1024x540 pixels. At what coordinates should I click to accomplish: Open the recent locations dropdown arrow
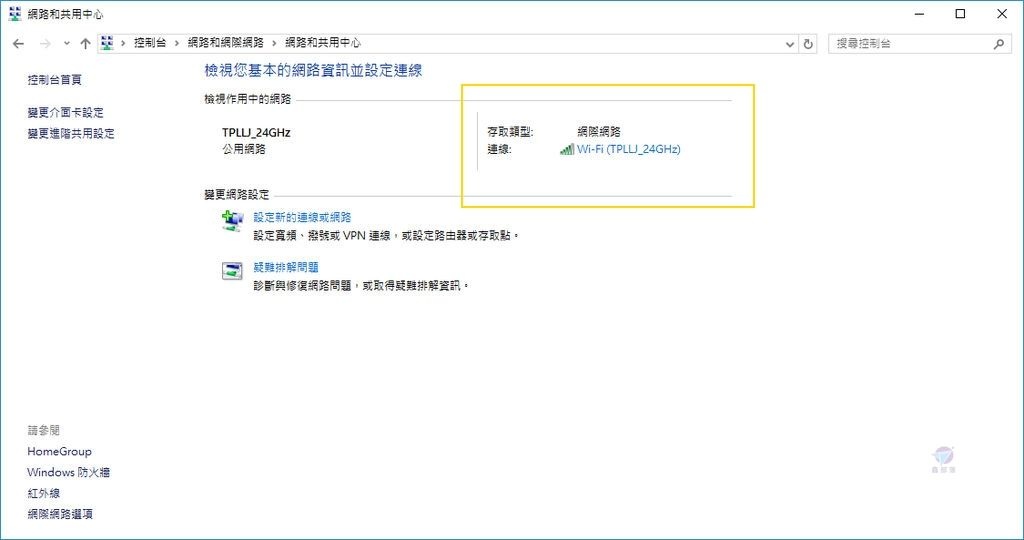click(67, 44)
